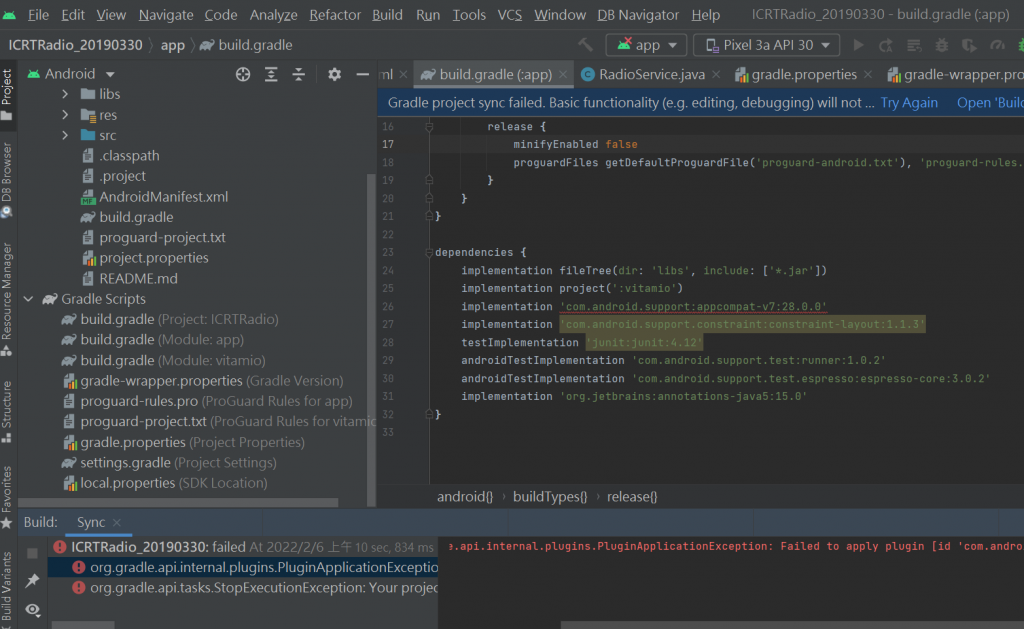Run the app with the play icon
The image size is (1024, 629).
tap(858, 45)
